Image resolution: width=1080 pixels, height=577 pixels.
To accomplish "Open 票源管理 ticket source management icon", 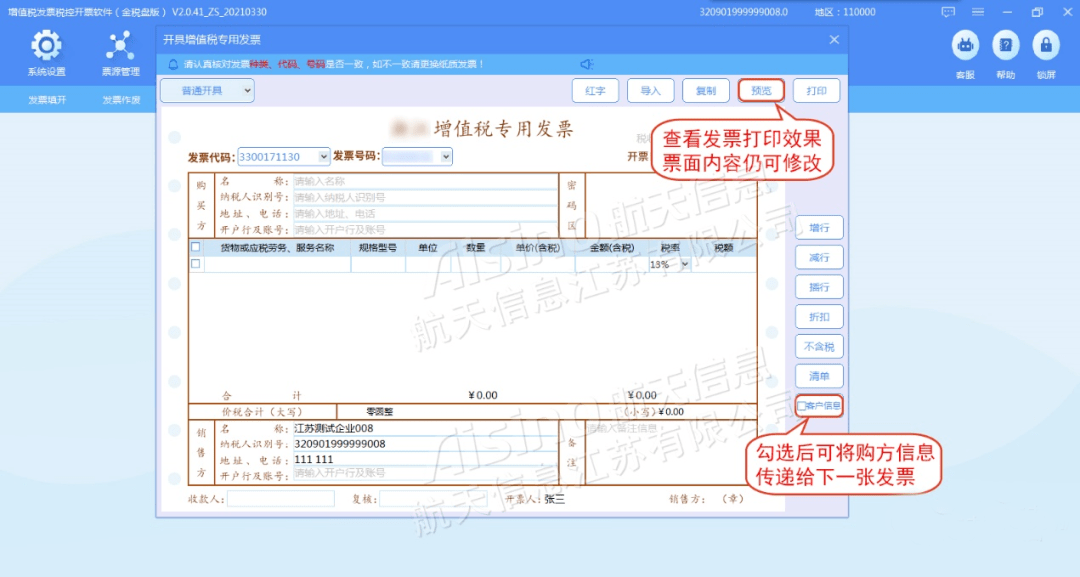I will point(120,46).
